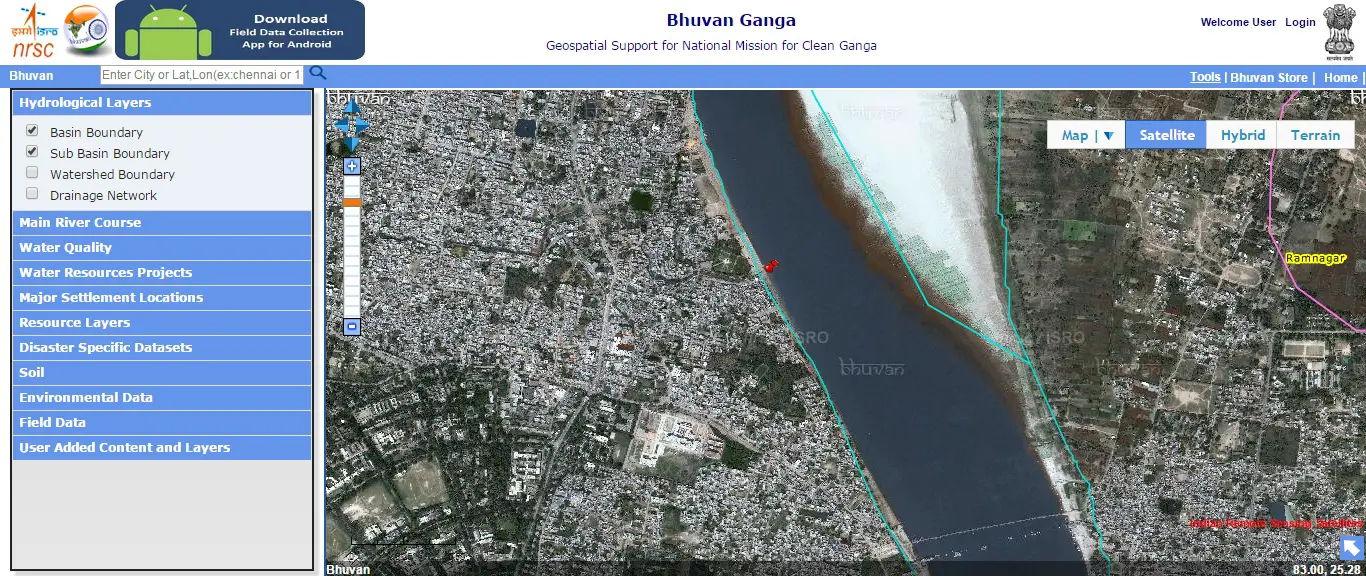Viewport: 1366px width, 576px height.
Task: Pan the map right with the arrow
Action: click(x=363, y=126)
